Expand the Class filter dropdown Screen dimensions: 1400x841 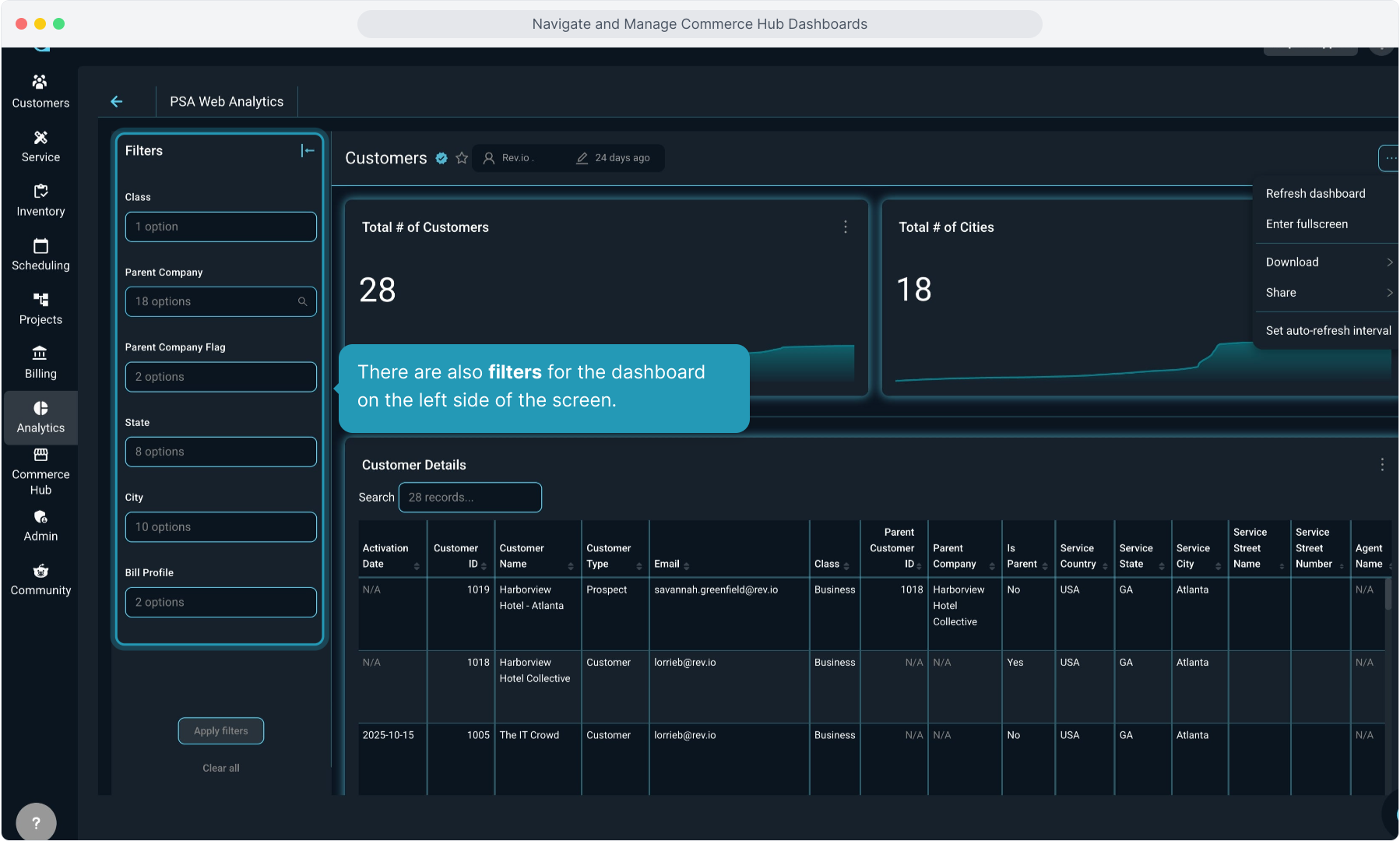tap(220, 227)
